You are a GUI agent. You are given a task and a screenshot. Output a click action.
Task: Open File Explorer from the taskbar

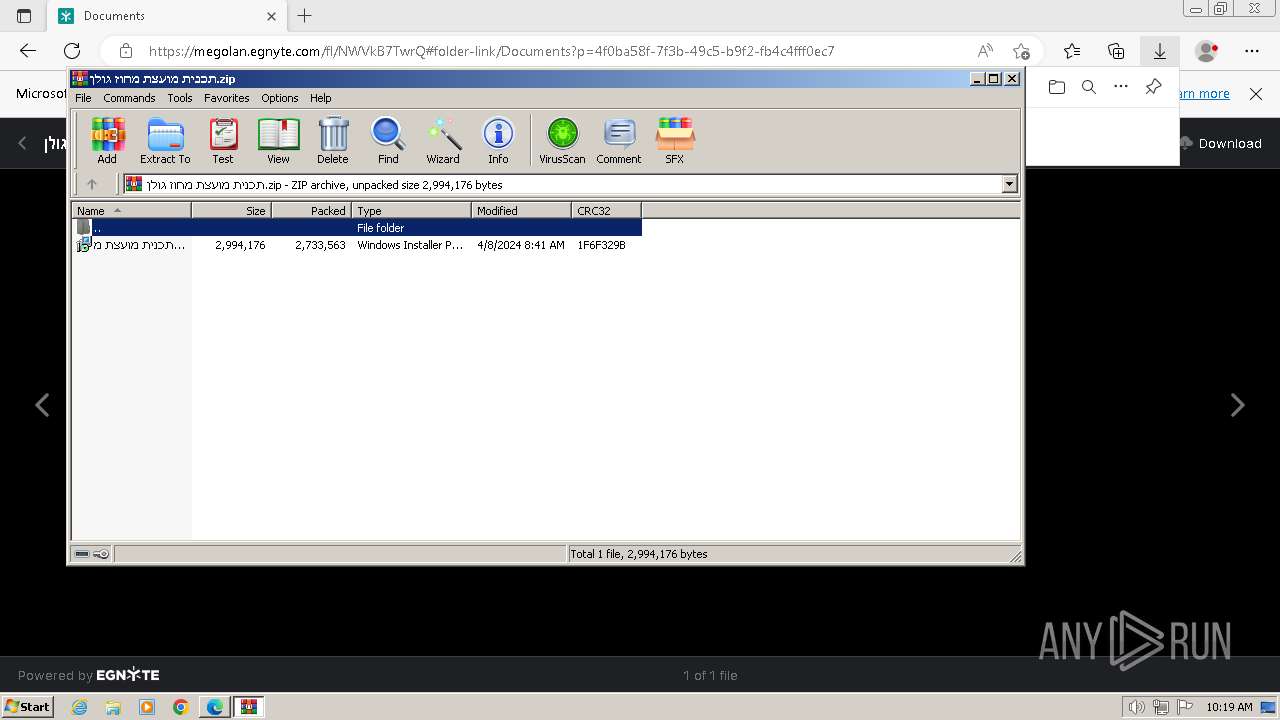coord(113,707)
